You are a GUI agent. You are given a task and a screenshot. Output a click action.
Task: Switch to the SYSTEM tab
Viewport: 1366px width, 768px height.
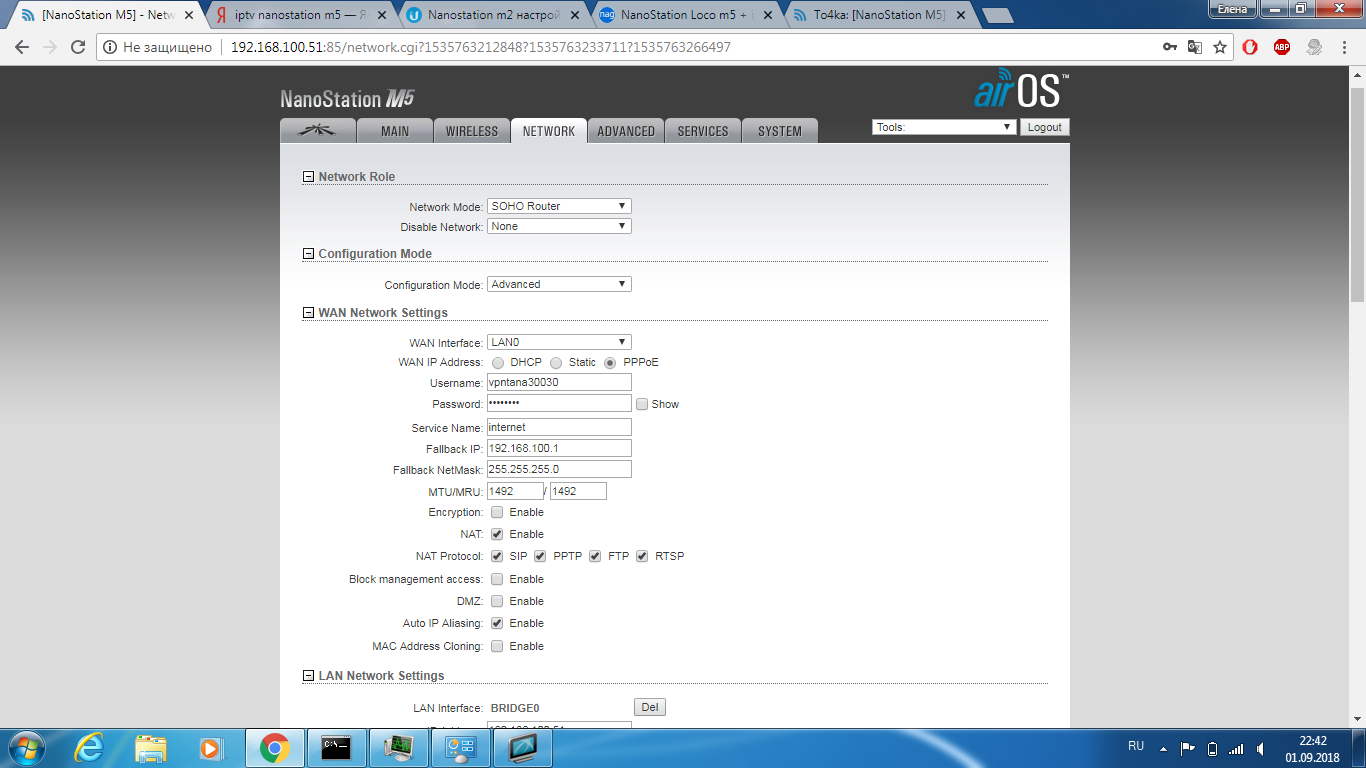click(780, 131)
